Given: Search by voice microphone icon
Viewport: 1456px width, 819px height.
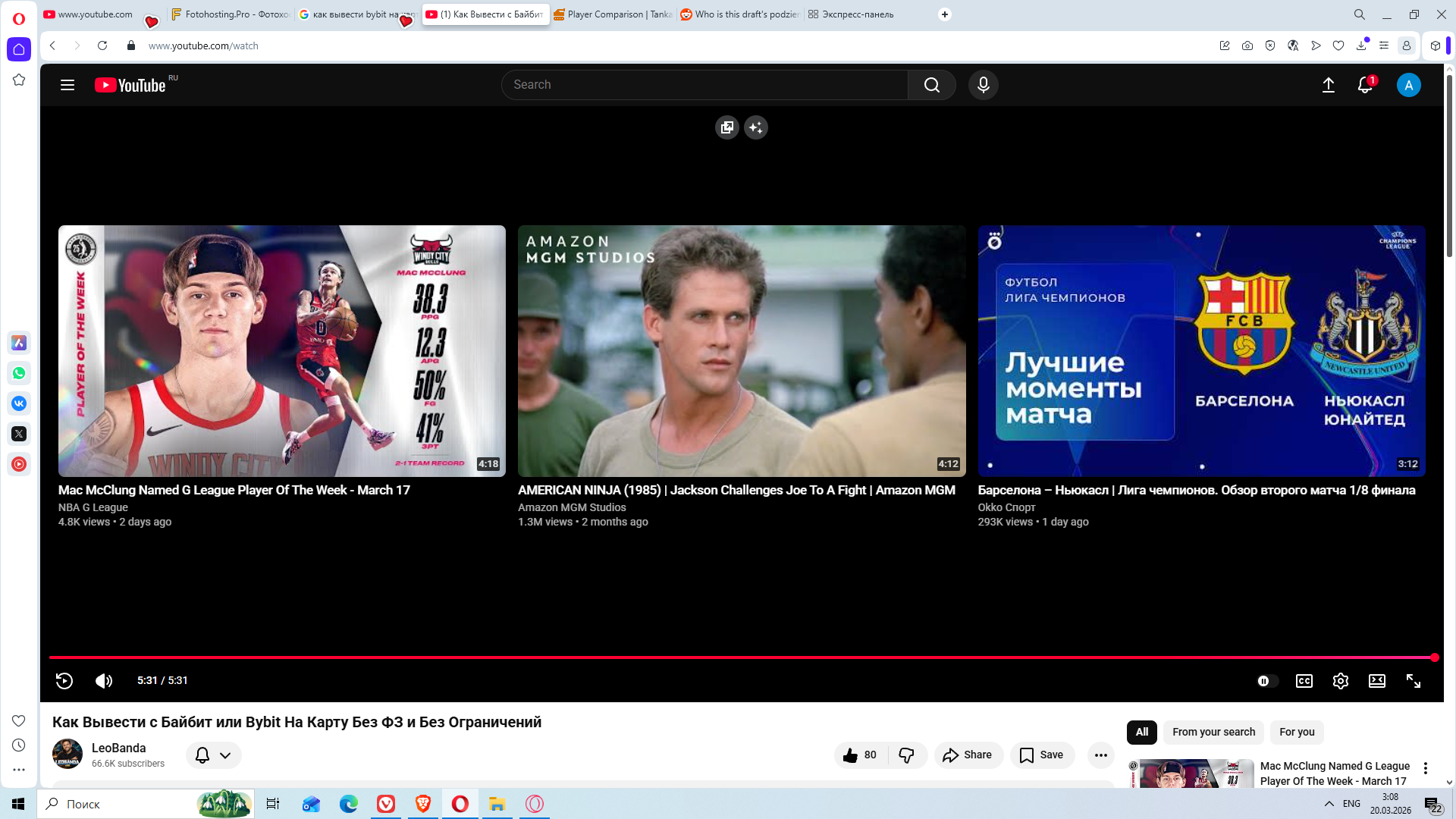Looking at the screenshot, I should point(983,85).
